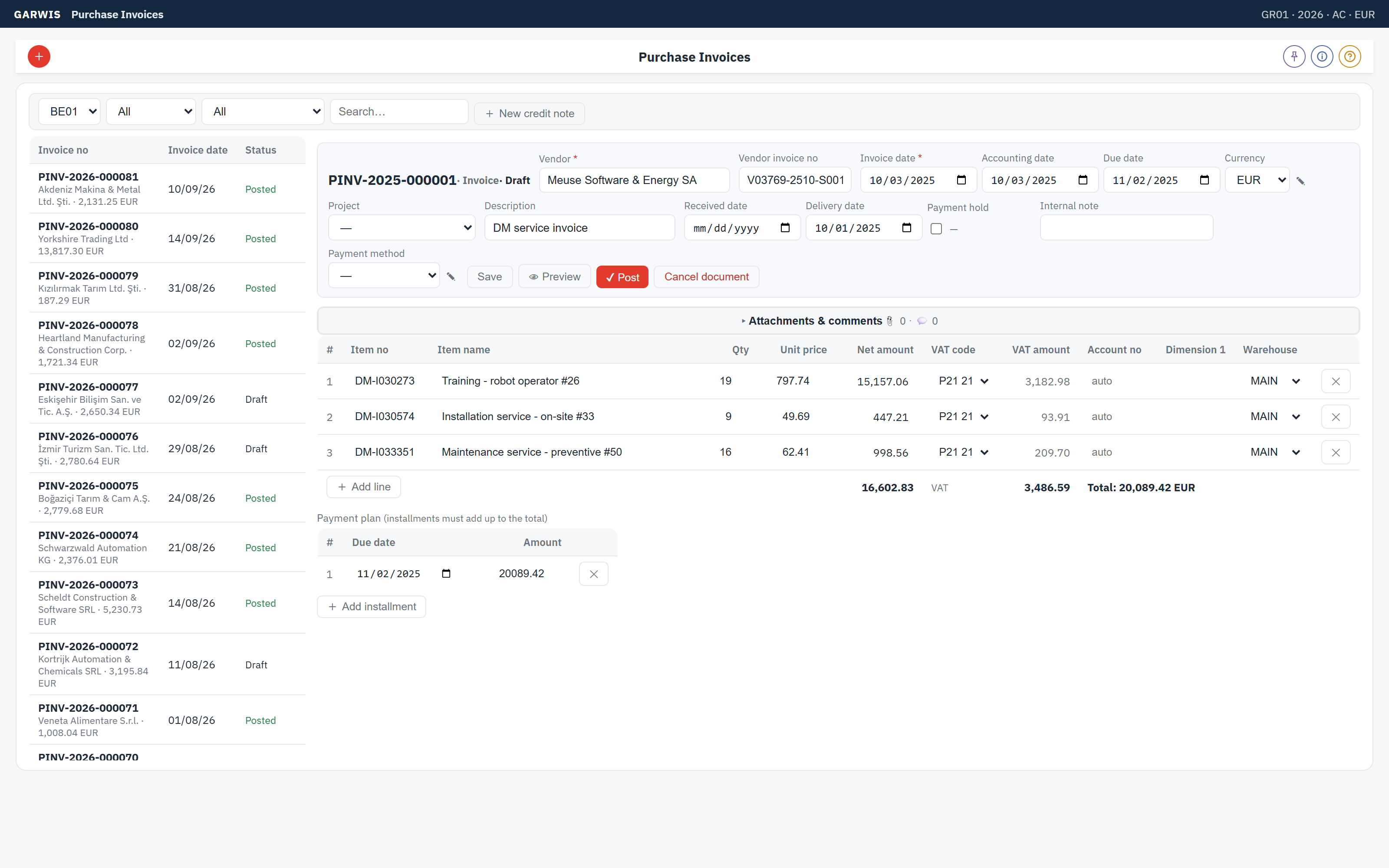The height and width of the screenshot is (868, 1389).
Task: Open VAT code dropdown for line 1
Action: [x=964, y=381]
